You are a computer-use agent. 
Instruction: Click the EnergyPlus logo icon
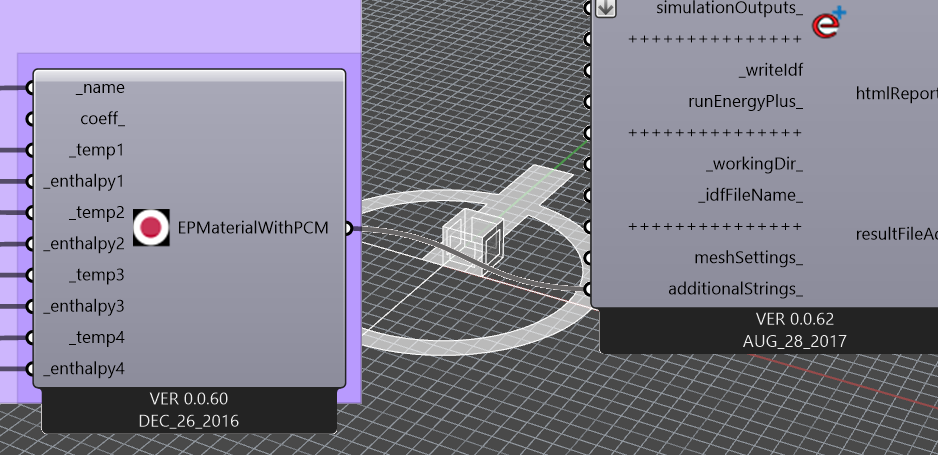tap(829, 23)
